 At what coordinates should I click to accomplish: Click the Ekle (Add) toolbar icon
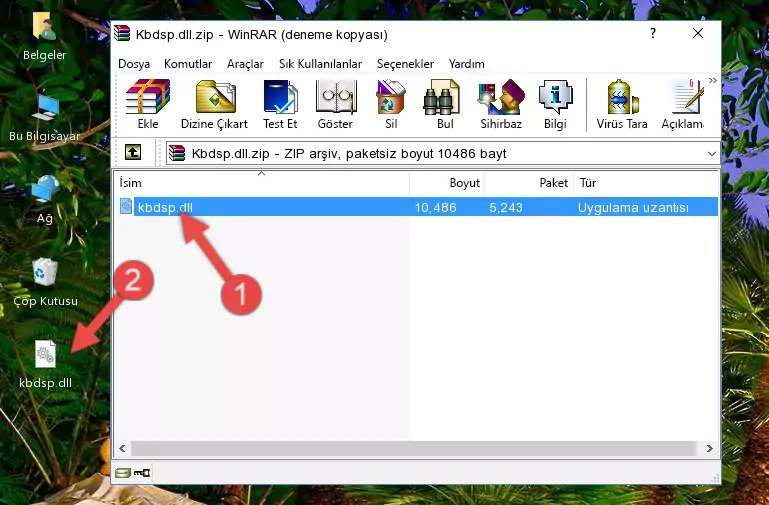[148, 104]
